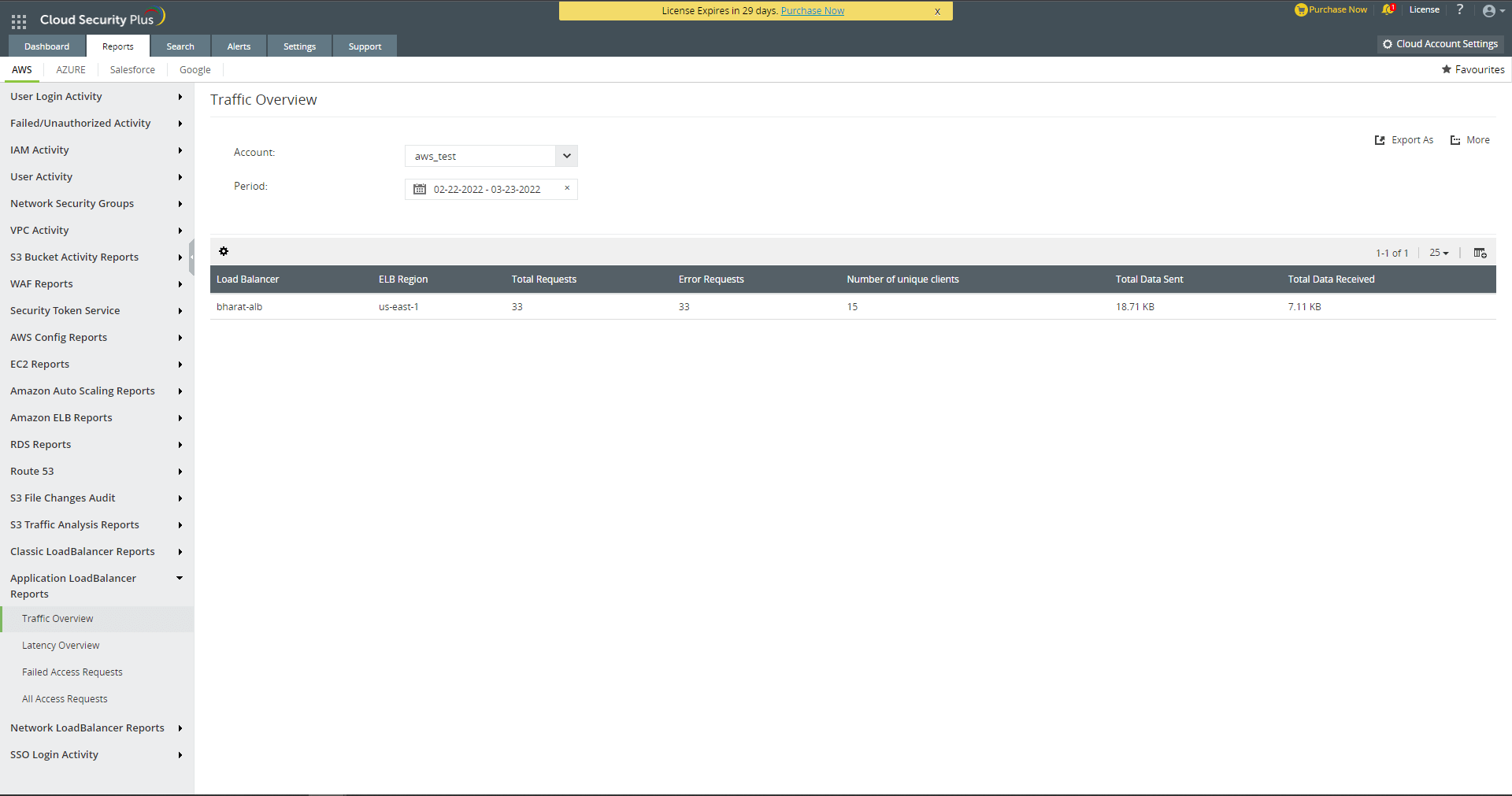Expand WAF Reports menu
Image resolution: width=1512 pixels, height=796 pixels.
coord(97,284)
